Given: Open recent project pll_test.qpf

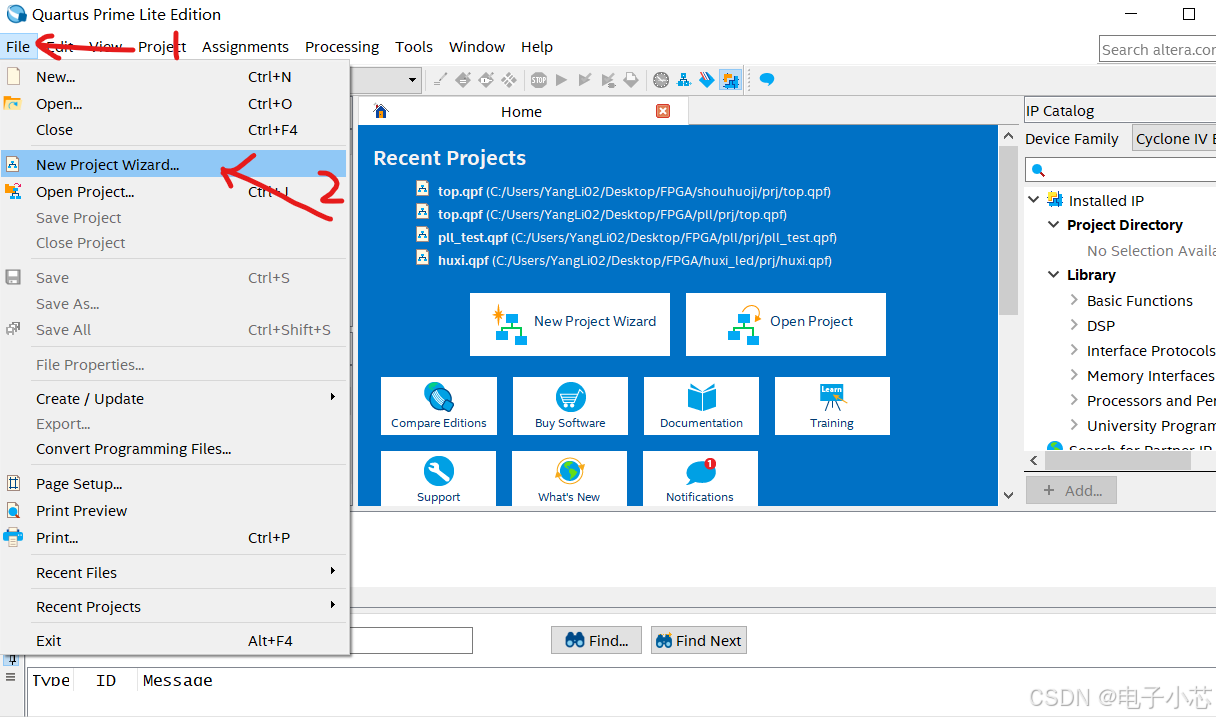Looking at the screenshot, I should point(474,237).
